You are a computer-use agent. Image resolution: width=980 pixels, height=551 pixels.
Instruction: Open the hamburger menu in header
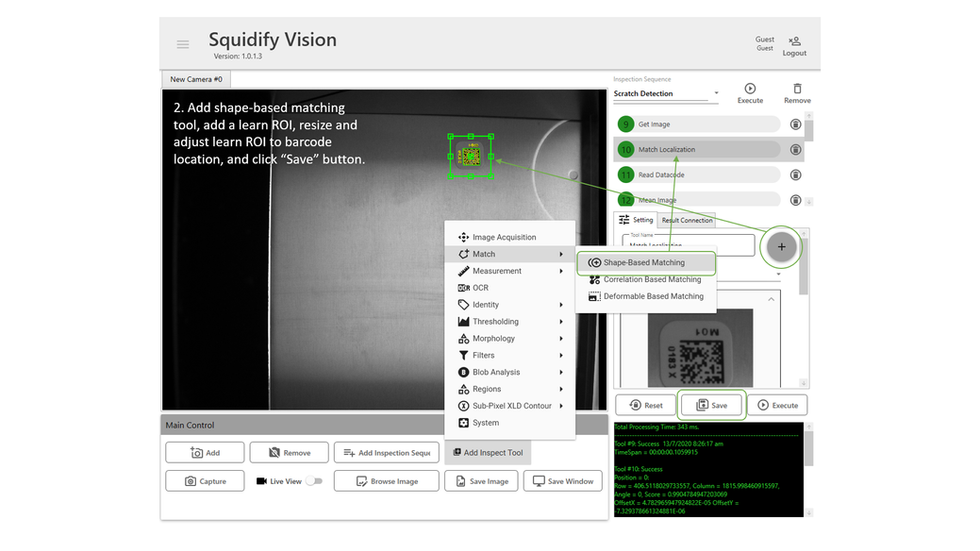point(182,44)
